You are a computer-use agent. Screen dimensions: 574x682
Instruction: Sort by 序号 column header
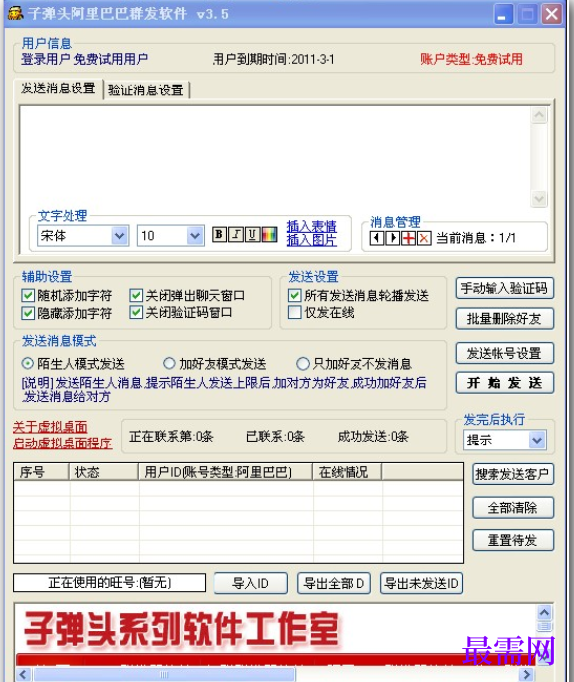click(x=41, y=472)
